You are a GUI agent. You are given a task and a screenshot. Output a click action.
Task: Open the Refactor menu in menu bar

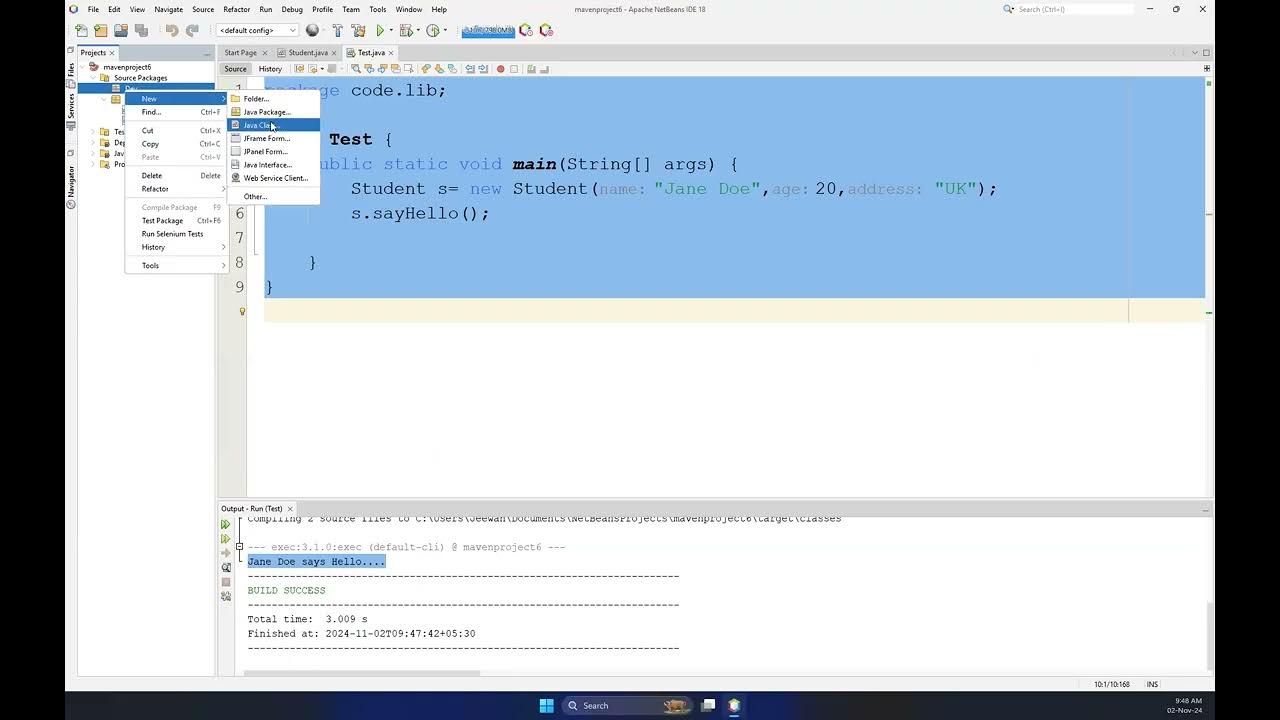pos(236,9)
